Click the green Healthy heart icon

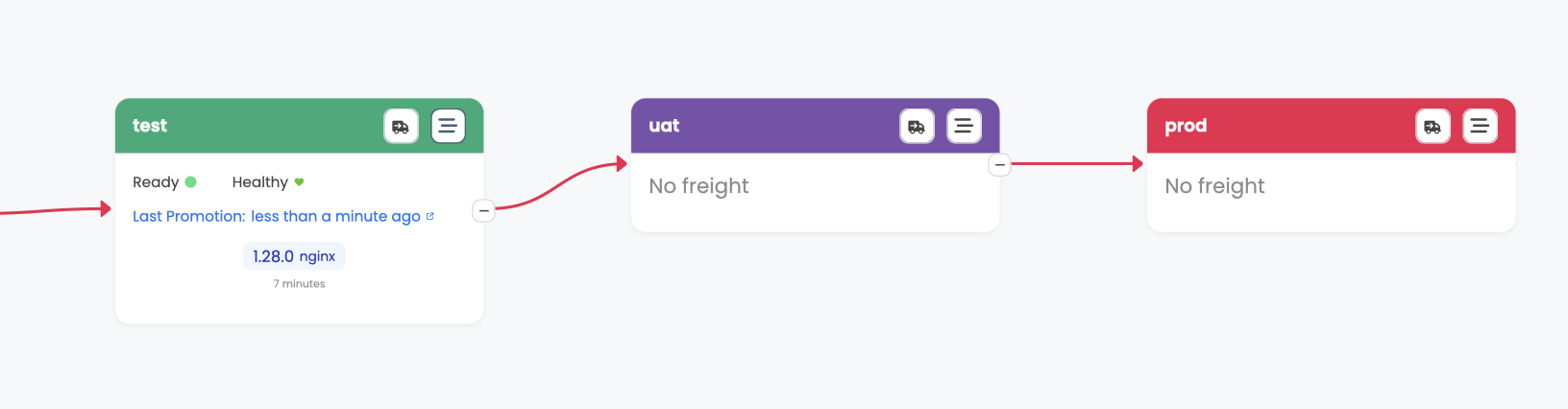pyautogui.click(x=299, y=182)
